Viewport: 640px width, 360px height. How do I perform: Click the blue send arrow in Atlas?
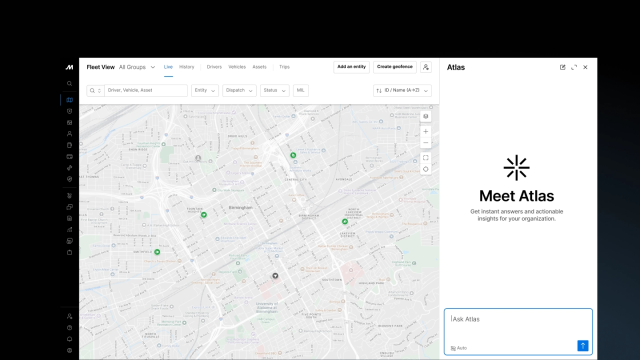583,346
